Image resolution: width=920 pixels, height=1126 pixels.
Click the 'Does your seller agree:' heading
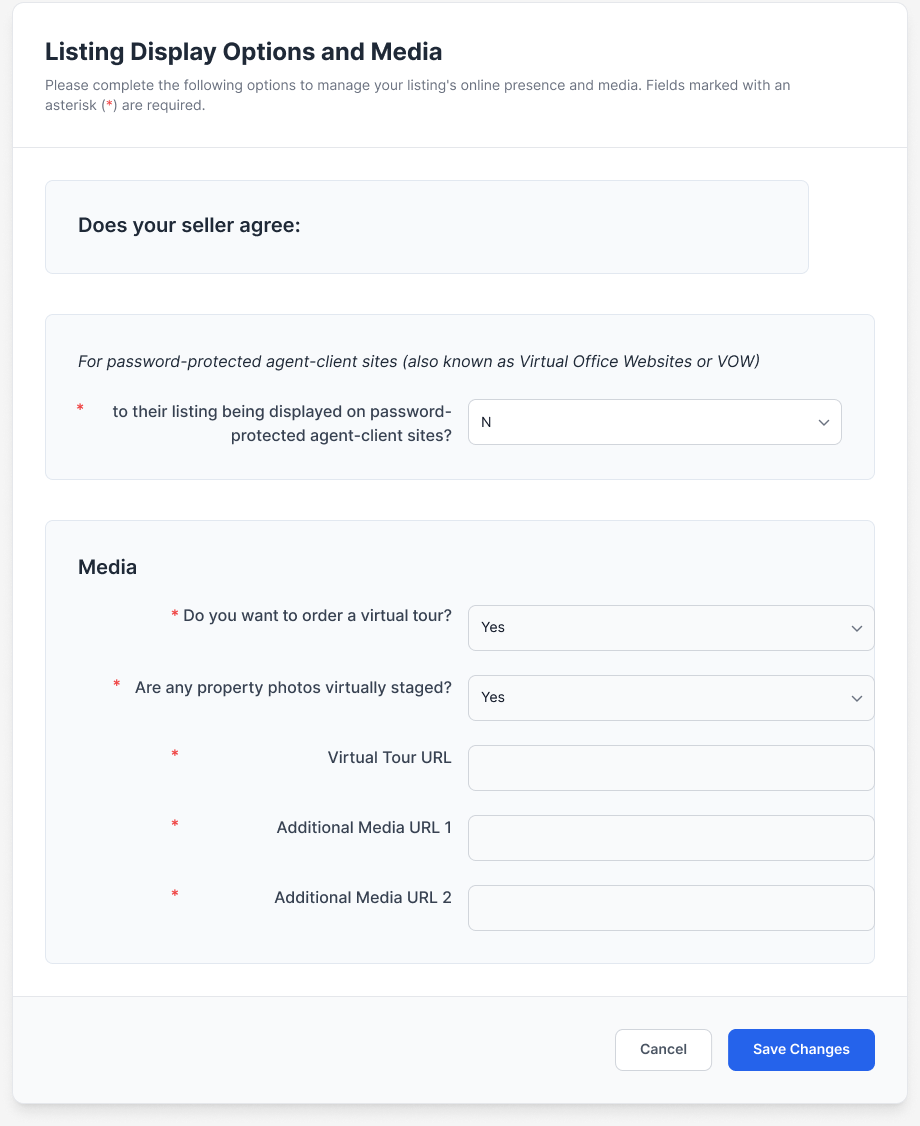tap(189, 226)
